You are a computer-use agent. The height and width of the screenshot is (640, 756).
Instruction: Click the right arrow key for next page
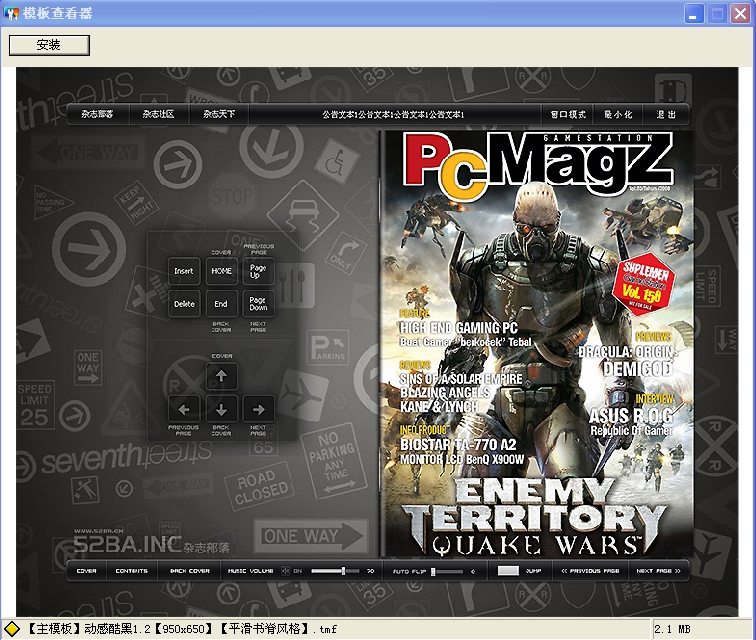(258, 409)
